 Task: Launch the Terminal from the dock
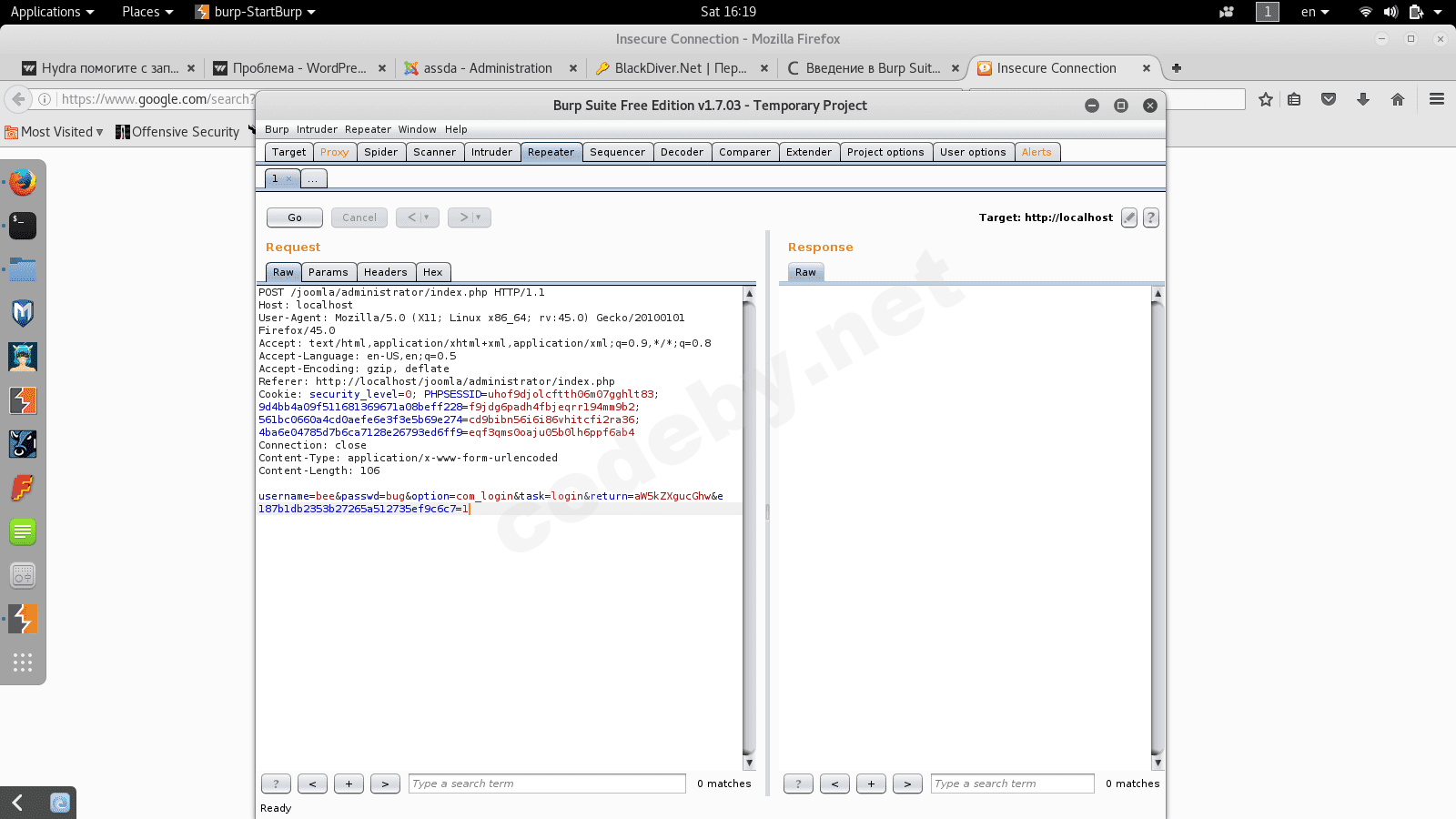tap(23, 226)
